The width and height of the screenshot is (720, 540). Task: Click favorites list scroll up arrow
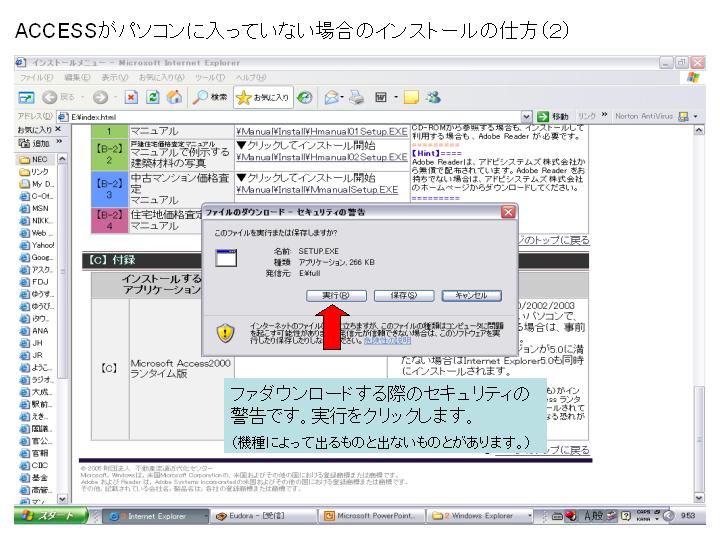point(62,159)
